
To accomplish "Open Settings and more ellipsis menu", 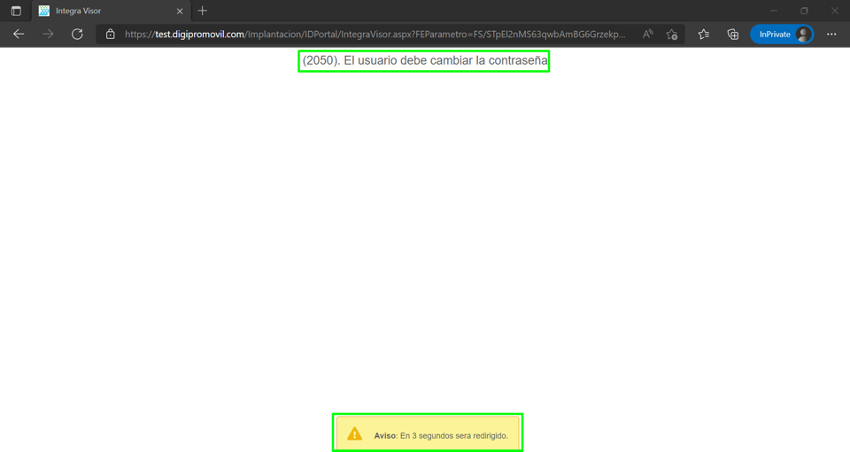I will [x=831, y=34].
